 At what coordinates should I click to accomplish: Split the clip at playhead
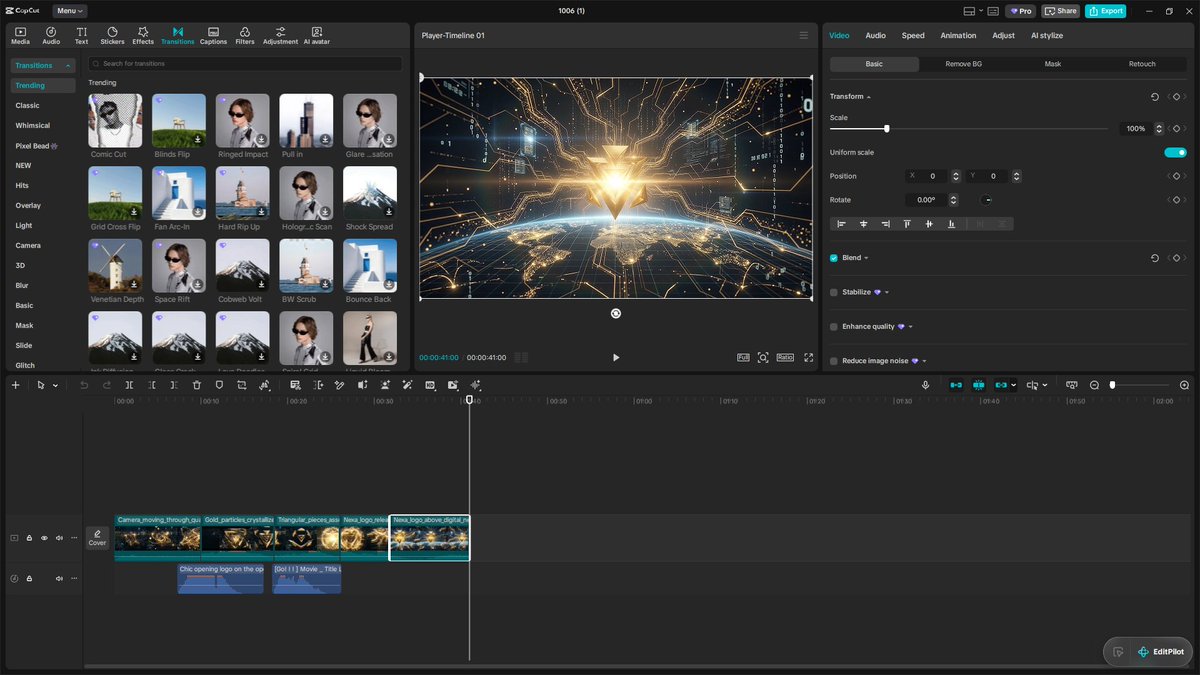point(129,385)
